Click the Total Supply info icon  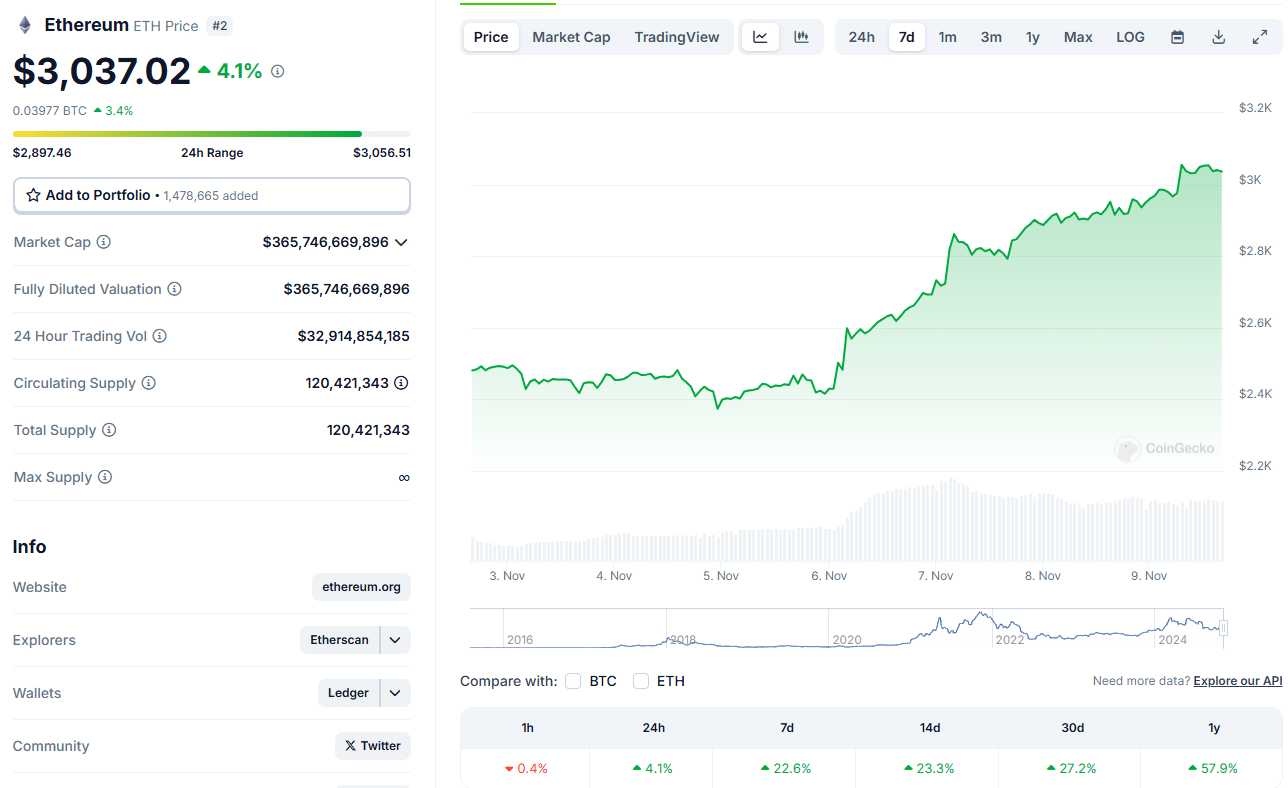point(109,430)
